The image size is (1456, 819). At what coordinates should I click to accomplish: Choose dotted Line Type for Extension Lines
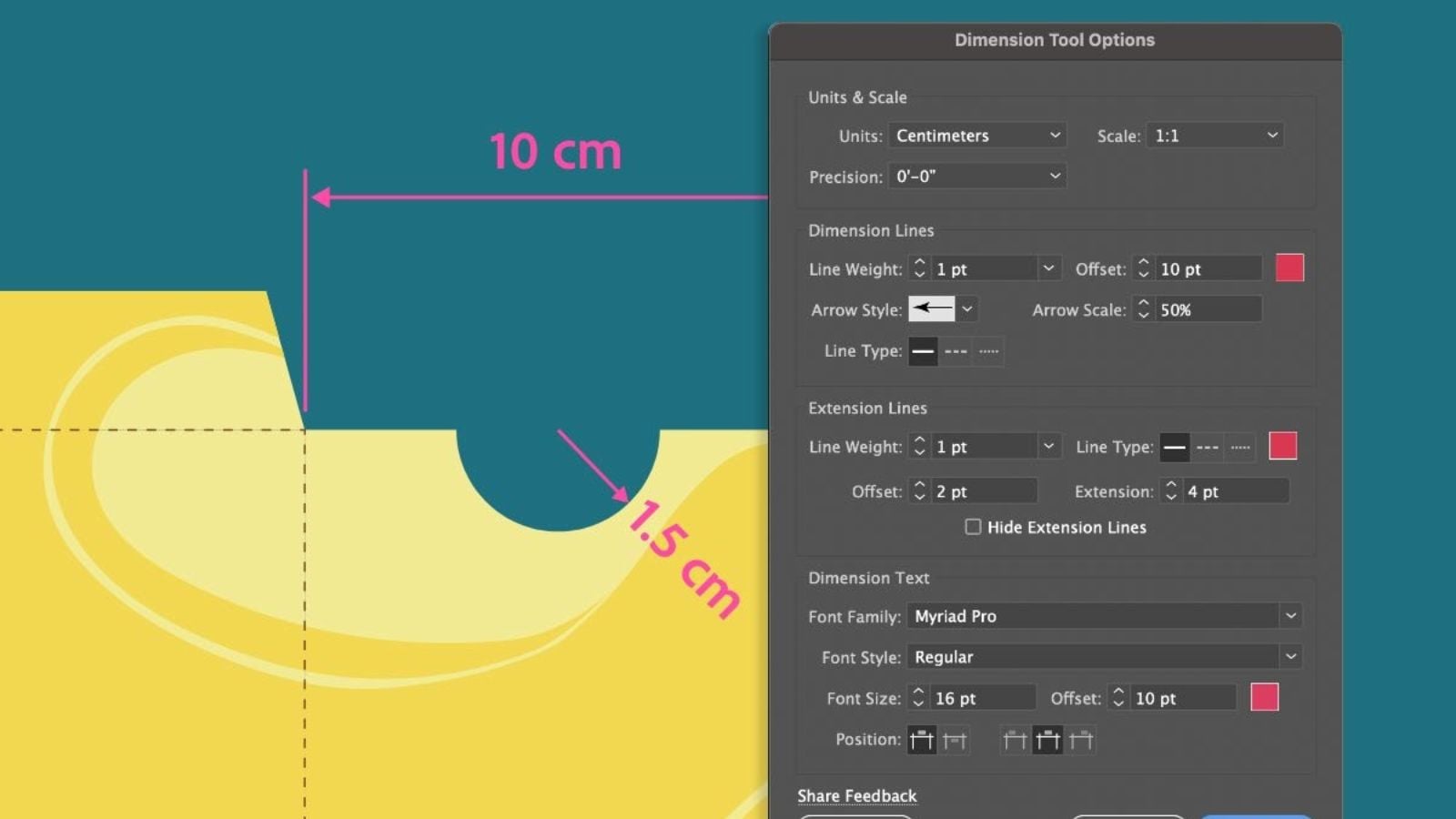click(x=1239, y=447)
